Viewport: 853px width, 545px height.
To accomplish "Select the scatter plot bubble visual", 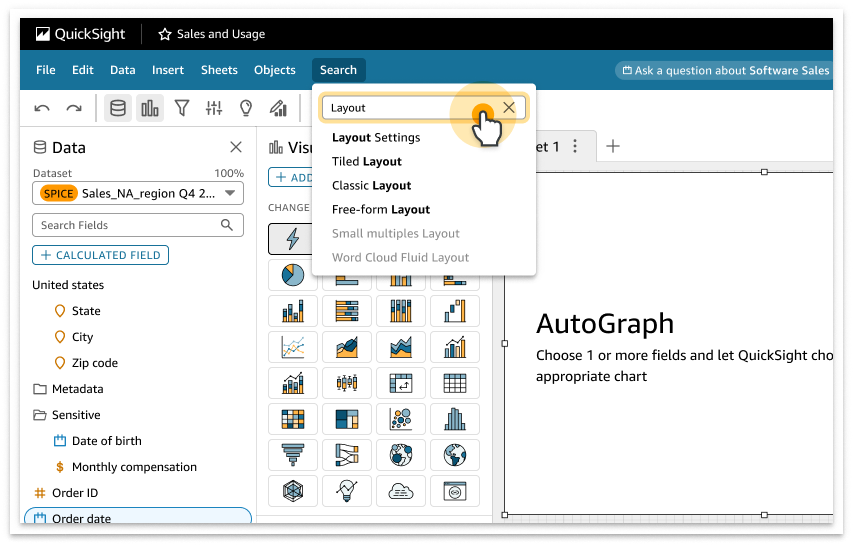I will pyautogui.click(x=400, y=419).
